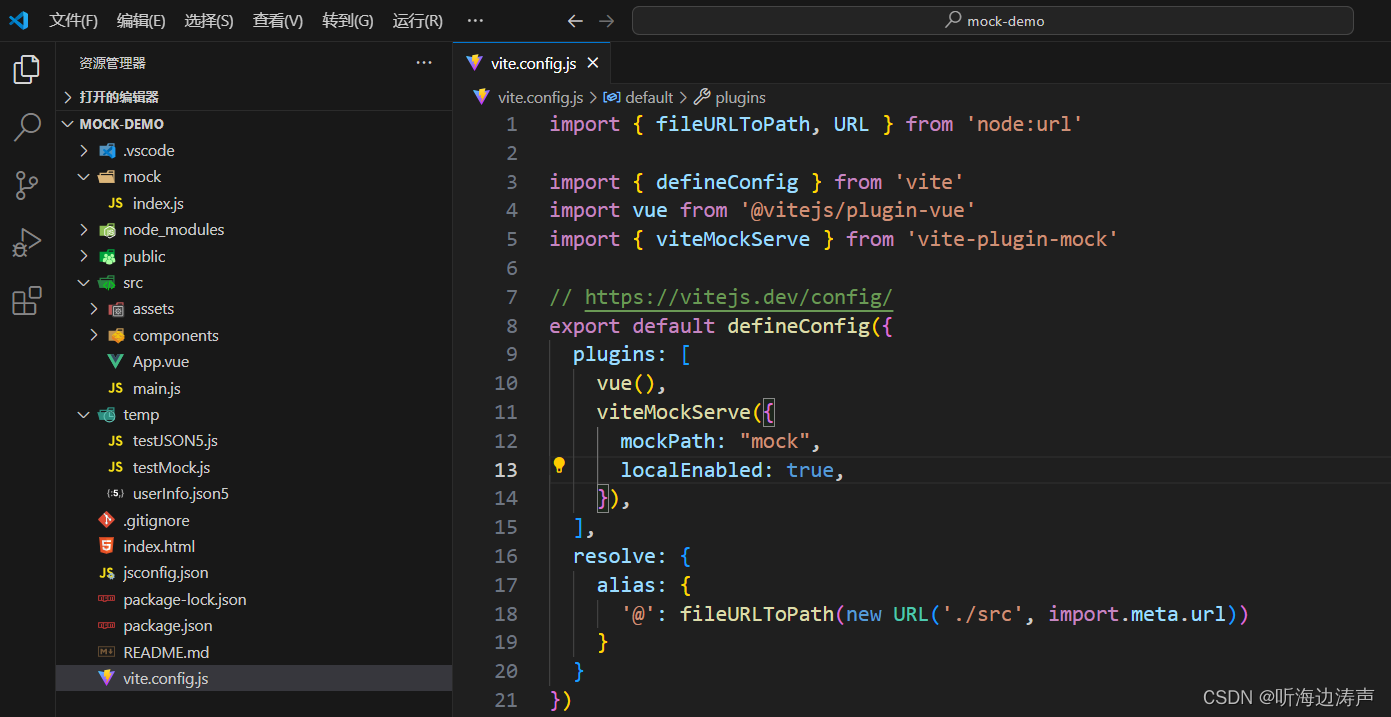Navigate back with the back arrow
Image resolution: width=1391 pixels, height=717 pixels.
(x=574, y=20)
